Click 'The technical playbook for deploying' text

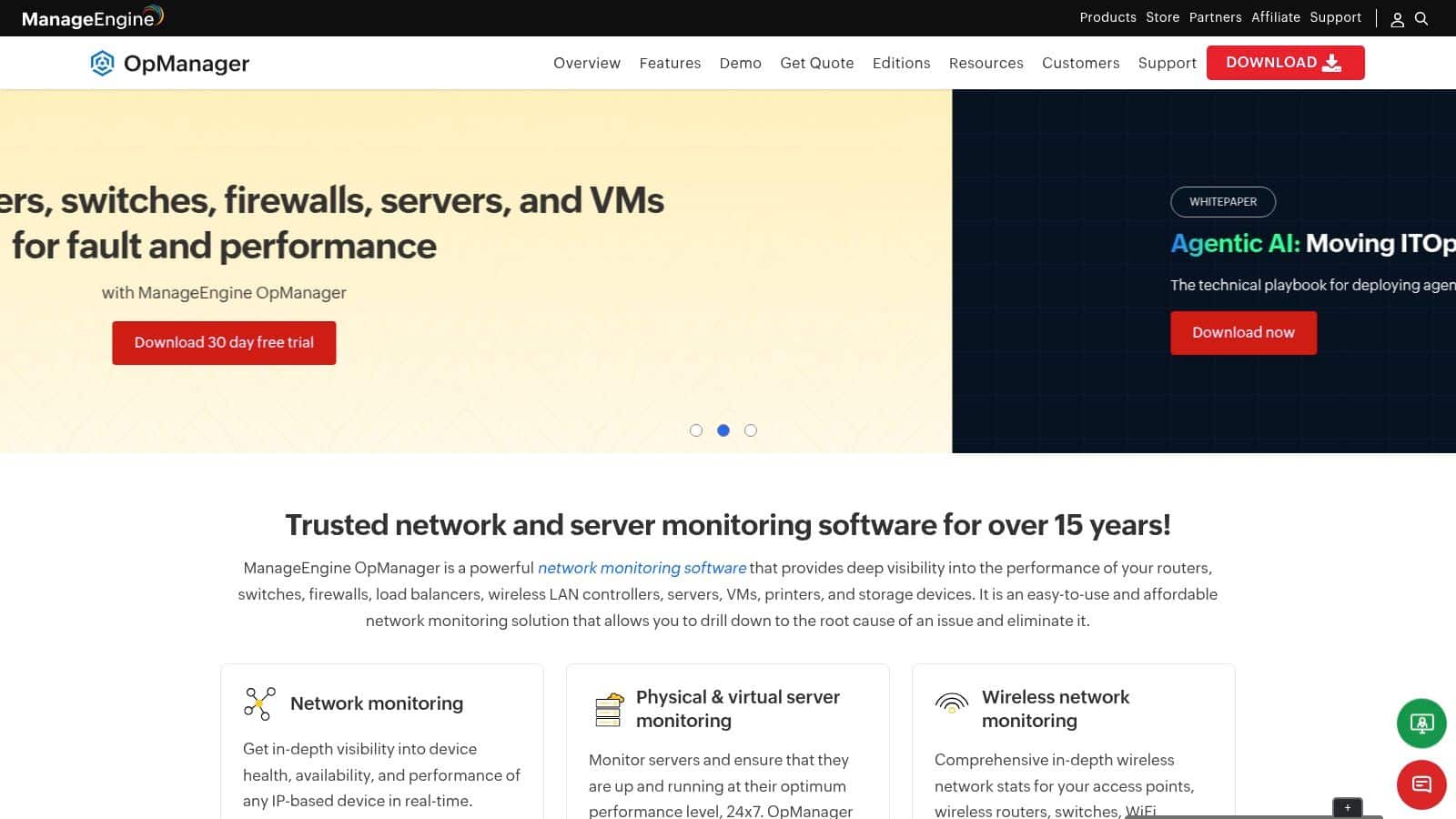click(1312, 285)
